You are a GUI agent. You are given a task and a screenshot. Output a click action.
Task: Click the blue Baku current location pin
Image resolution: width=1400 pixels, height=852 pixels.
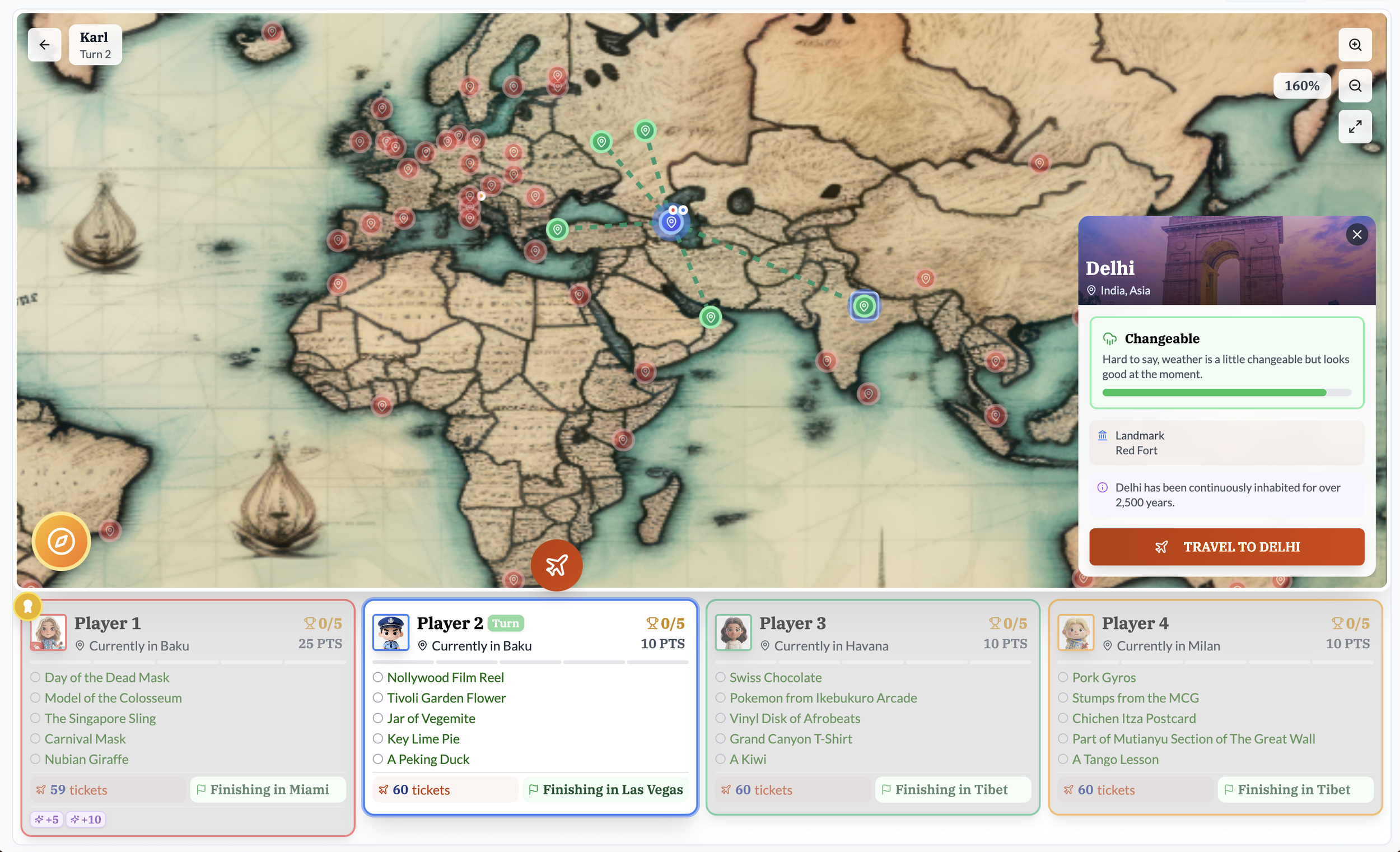tap(671, 222)
